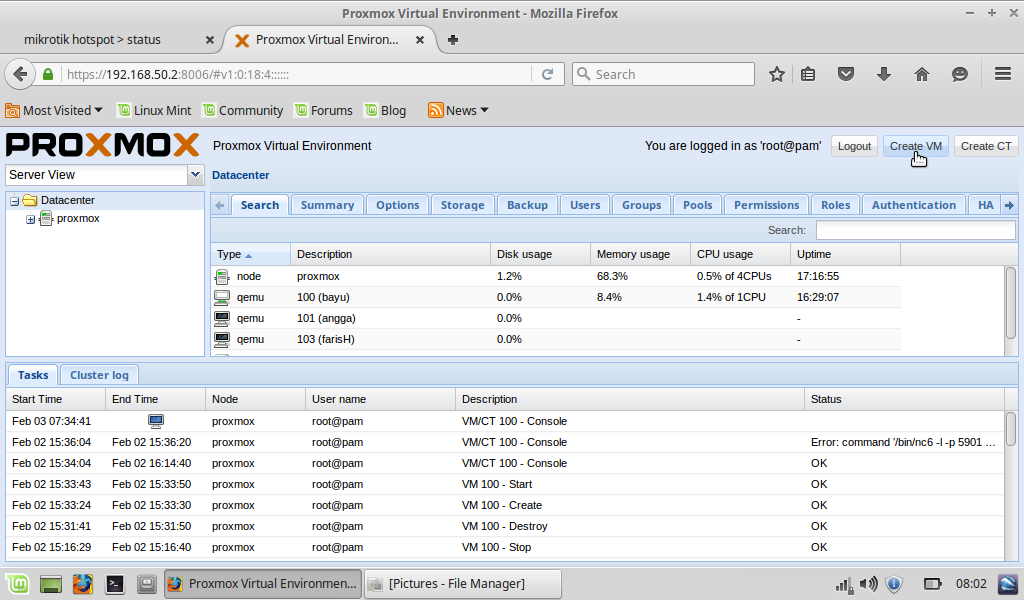Viewport: 1024px width, 600px height.
Task: Open the Backup tab
Action: coord(527,205)
